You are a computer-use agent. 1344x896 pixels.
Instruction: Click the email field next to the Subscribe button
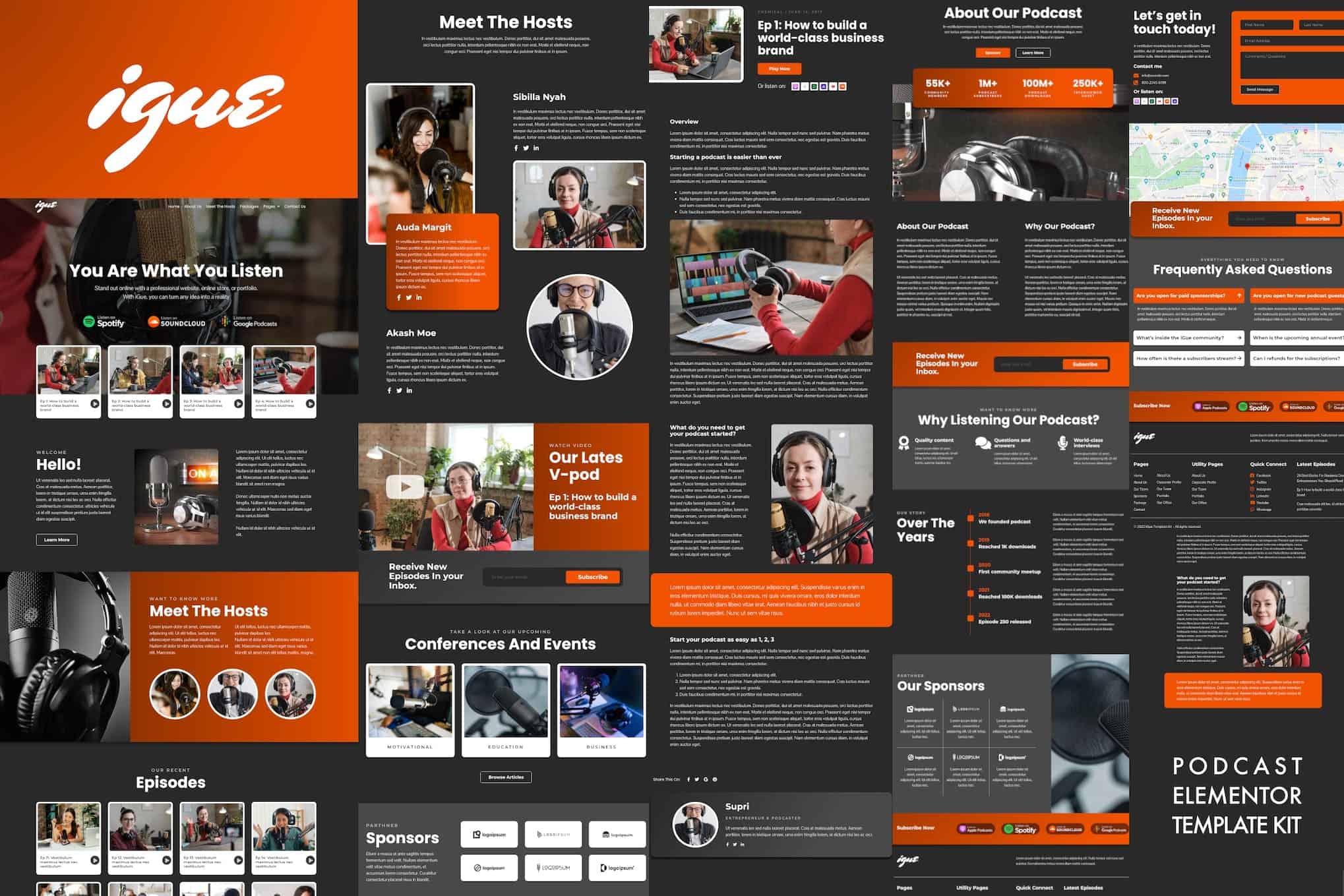tap(521, 576)
